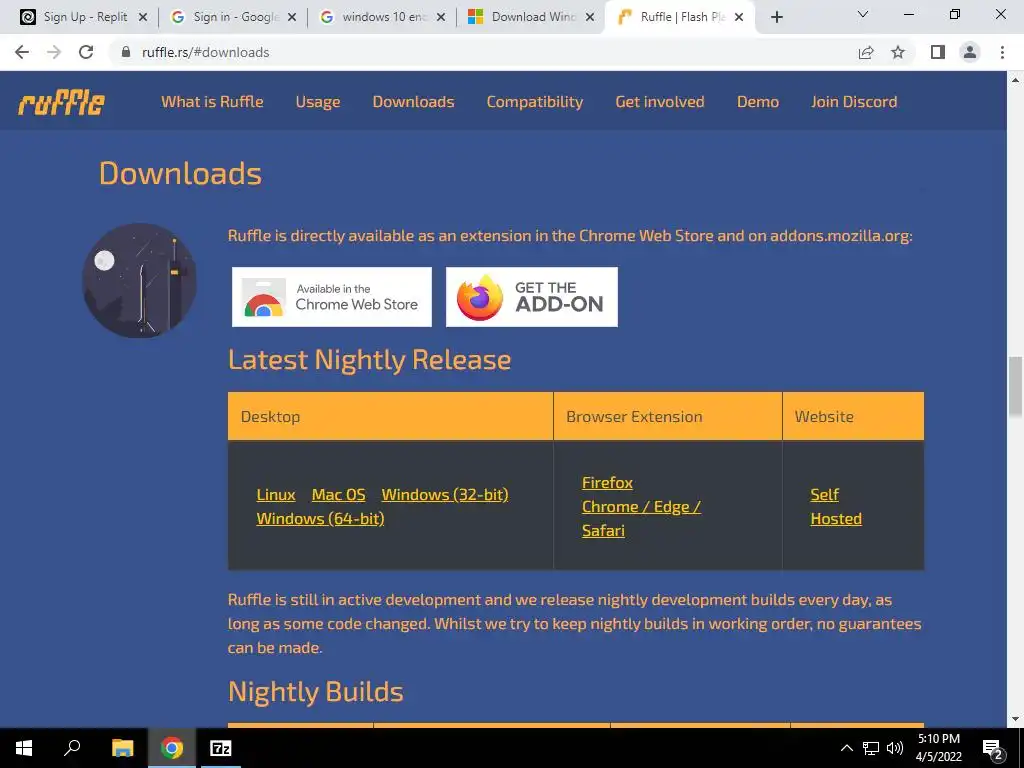Click the Latest Nightly Release heading

coord(370,360)
